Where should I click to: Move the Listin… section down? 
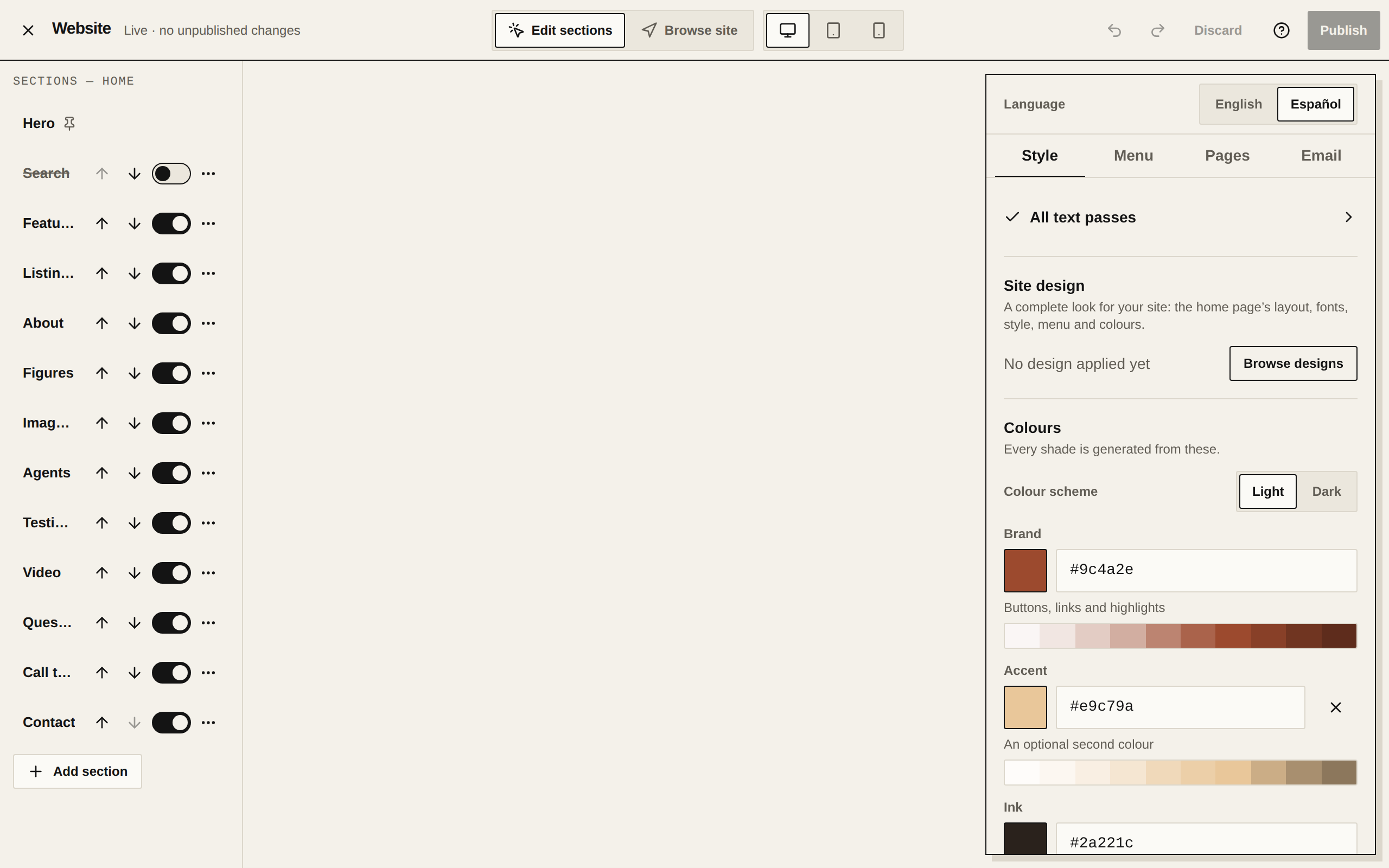(x=135, y=273)
